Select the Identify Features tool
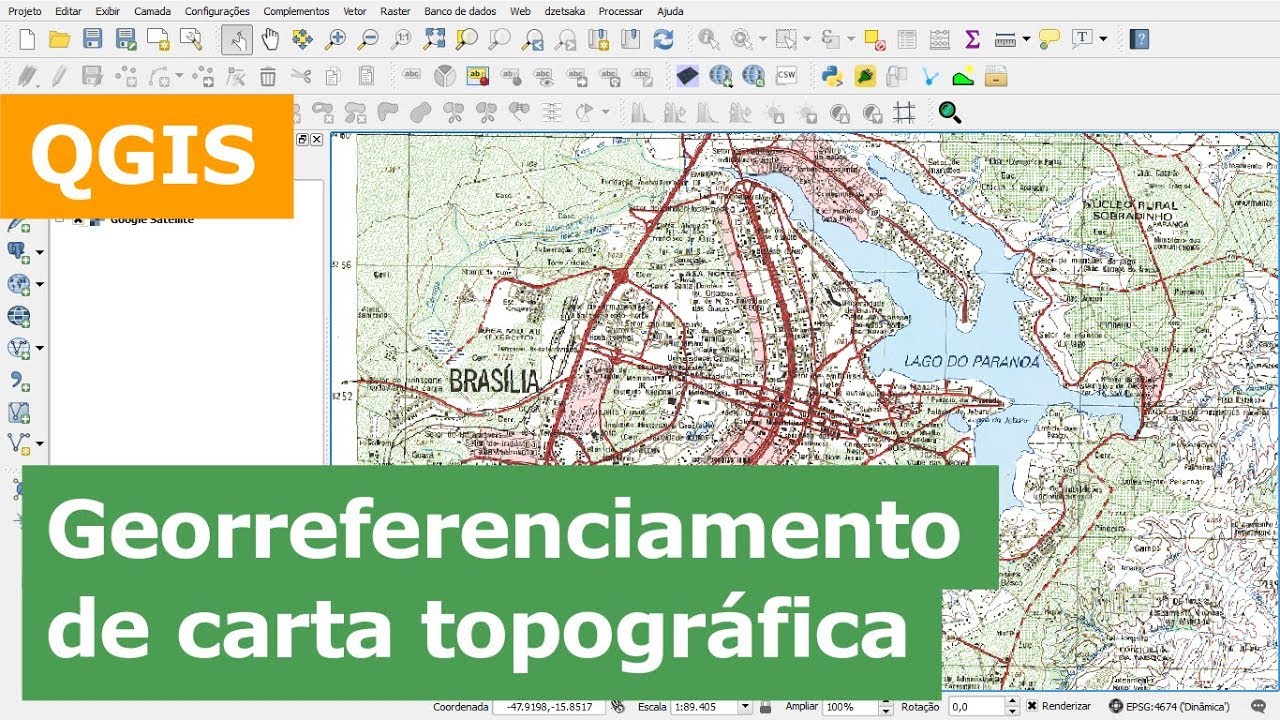The image size is (1280, 720). pos(709,39)
